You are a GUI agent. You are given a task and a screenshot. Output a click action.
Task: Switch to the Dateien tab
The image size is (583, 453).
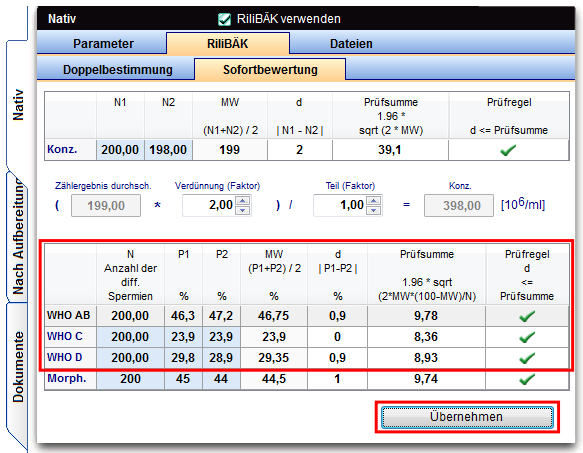click(x=351, y=44)
